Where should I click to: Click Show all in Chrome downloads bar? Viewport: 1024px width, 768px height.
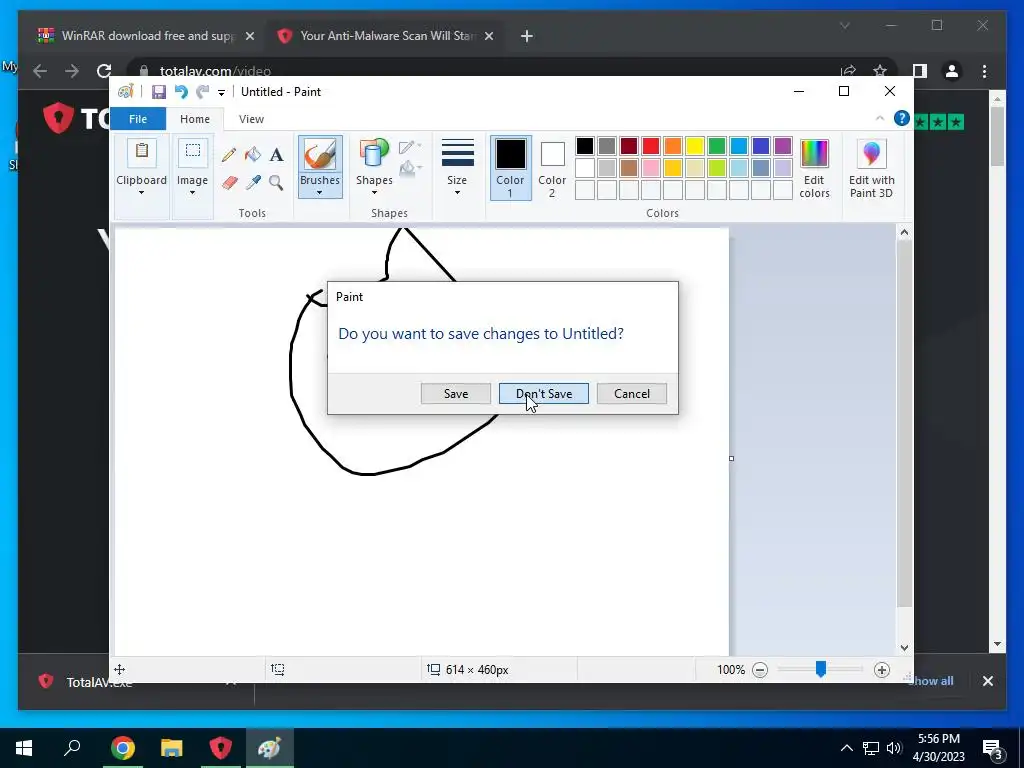(x=933, y=681)
